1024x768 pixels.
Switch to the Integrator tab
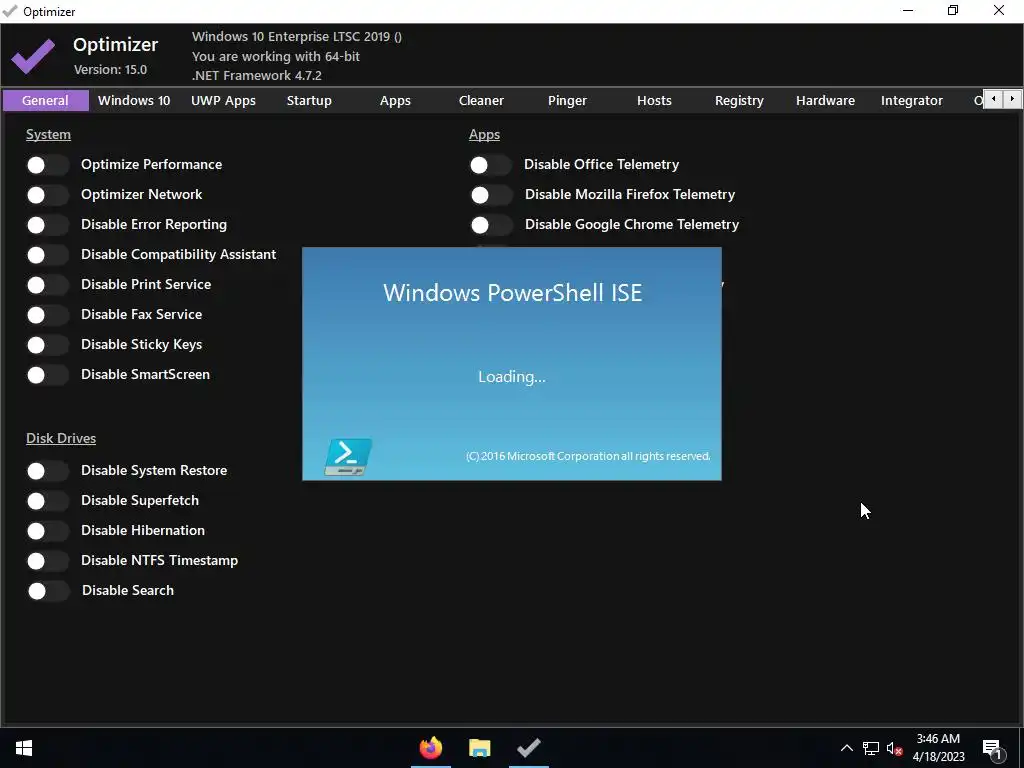[x=912, y=101]
